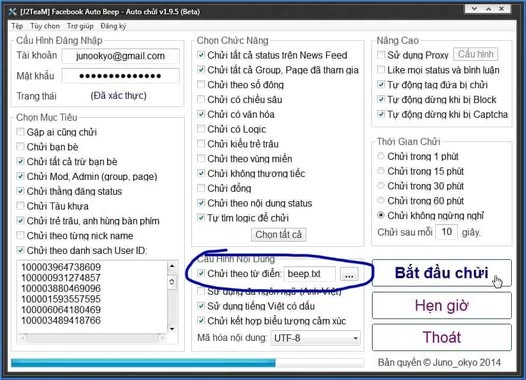
Task: Uncheck Chửi thằng đăng status
Action: [20, 191]
